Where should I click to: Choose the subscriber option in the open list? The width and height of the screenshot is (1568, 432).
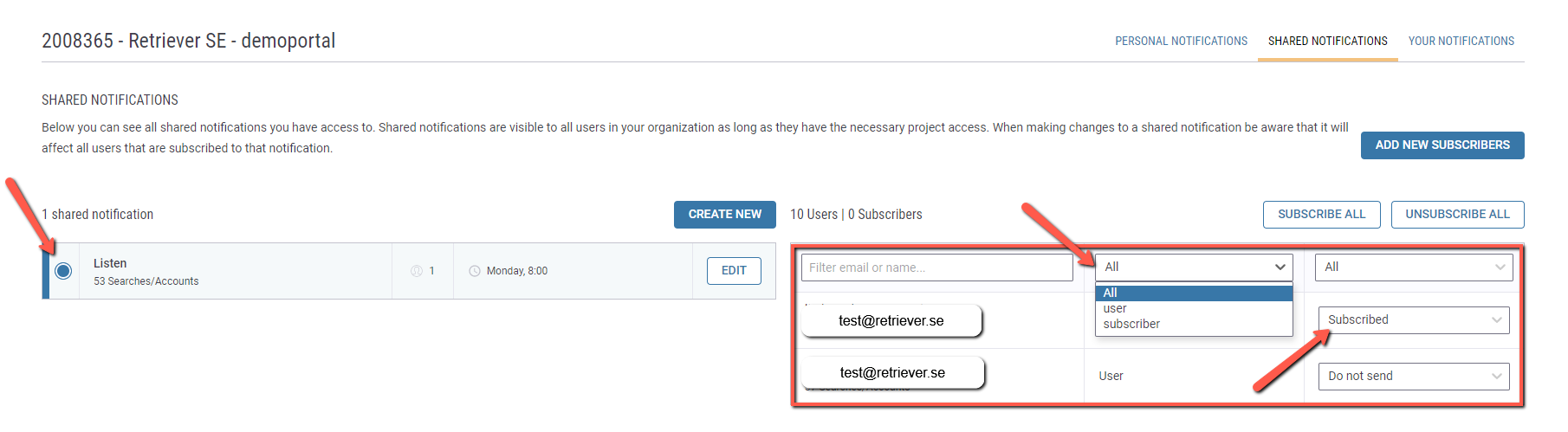pos(1131,324)
